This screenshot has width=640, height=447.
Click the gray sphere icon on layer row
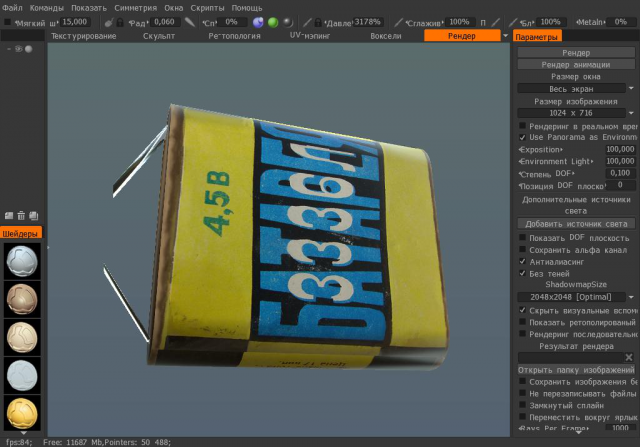coord(29,49)
